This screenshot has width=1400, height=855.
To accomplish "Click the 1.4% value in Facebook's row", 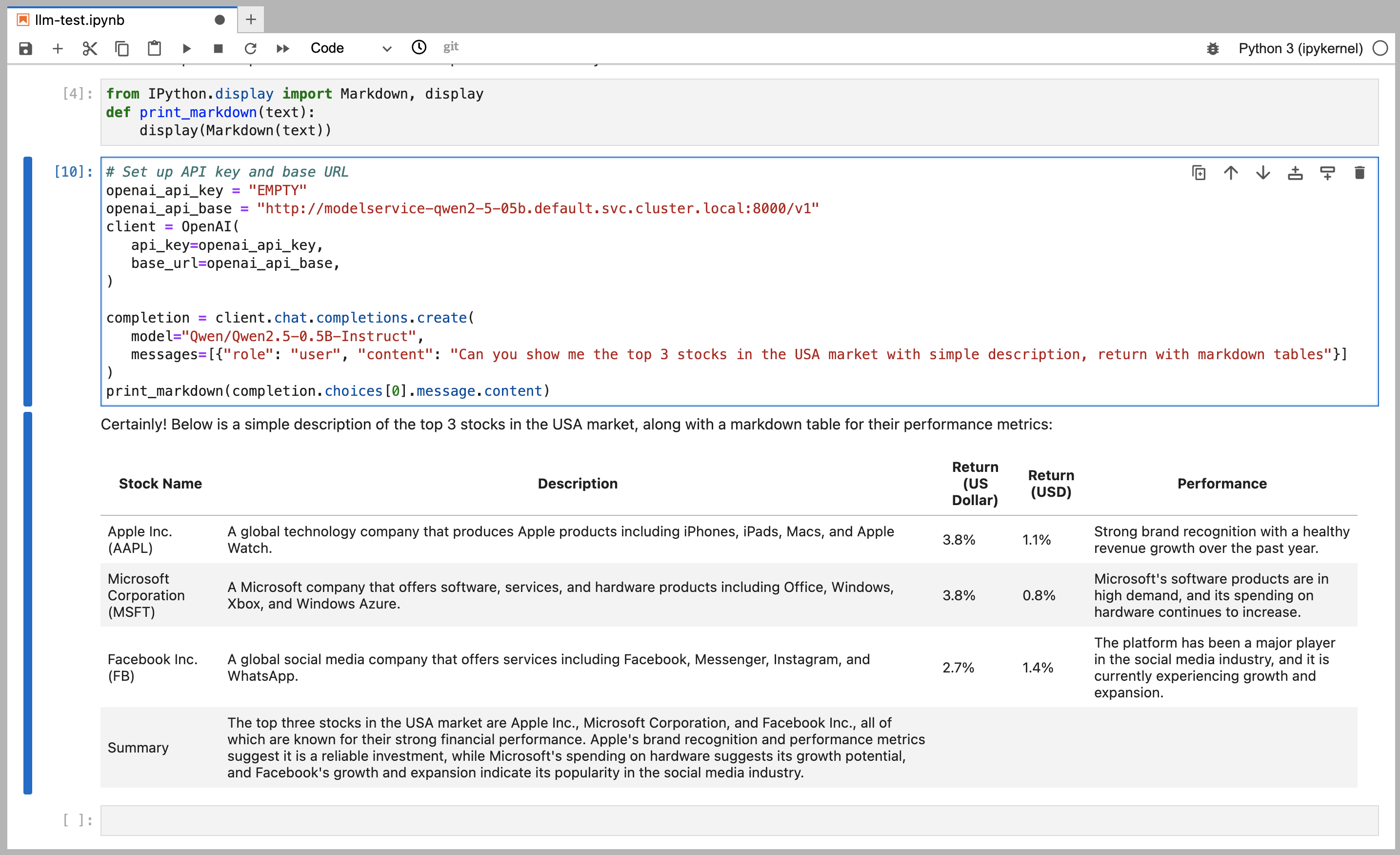I will pyautogui.click(x=1038, y=668).
